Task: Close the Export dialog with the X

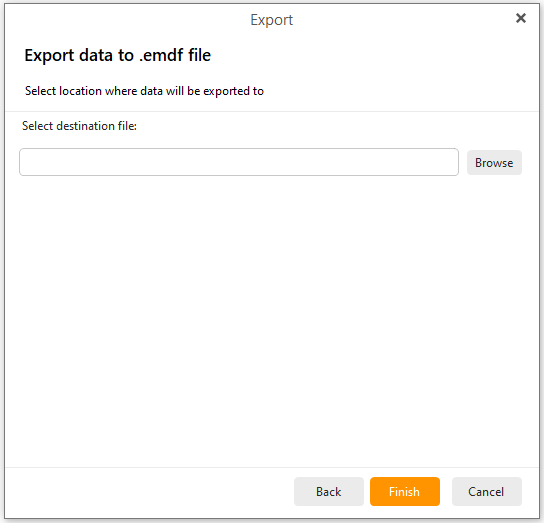Action: 520,18
